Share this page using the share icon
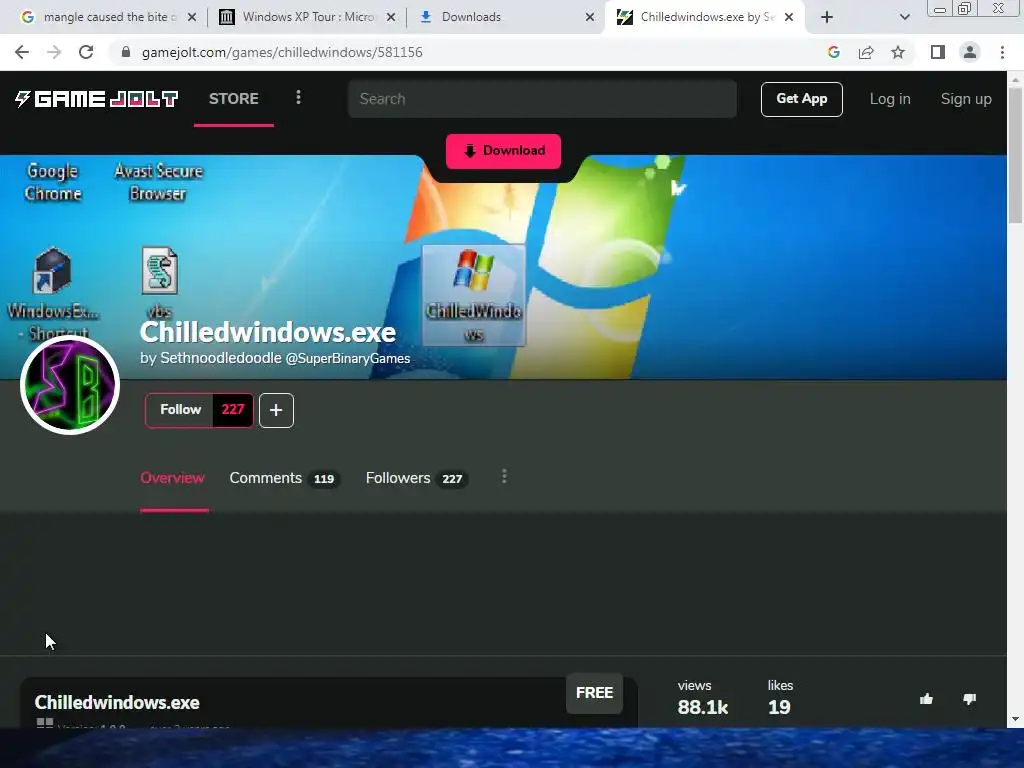The height and width of the screenshot is (768, 1024). click(x=866, y=52)
